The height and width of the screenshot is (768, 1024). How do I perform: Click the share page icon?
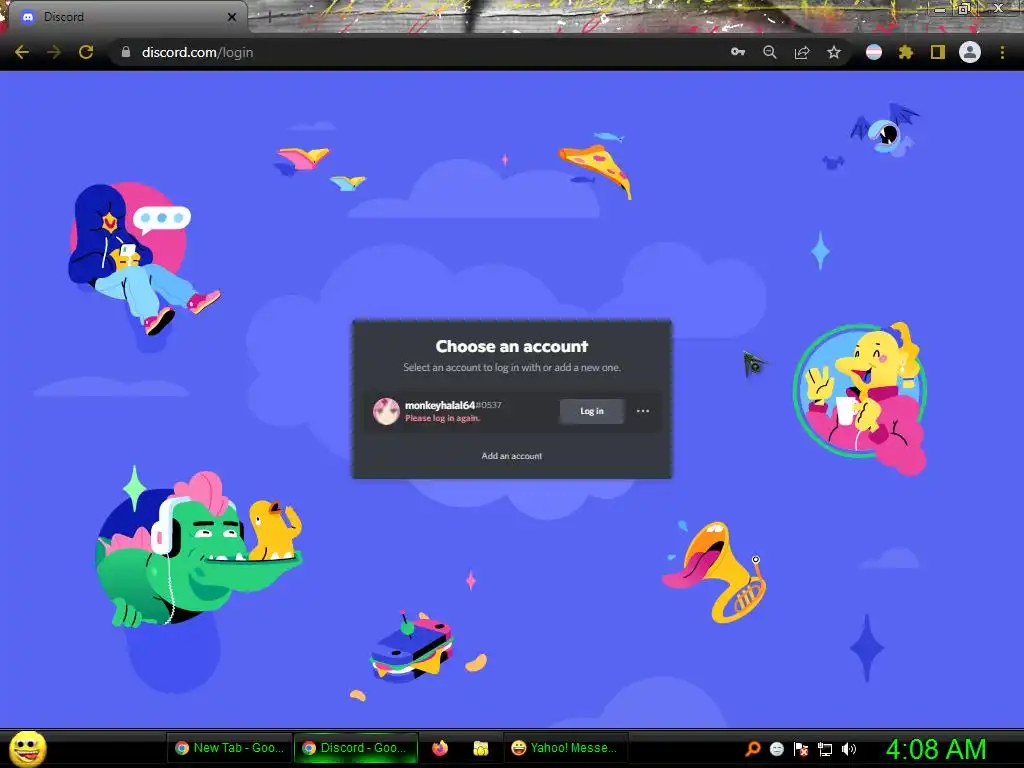pyautogui.click(x=802, y=52)
